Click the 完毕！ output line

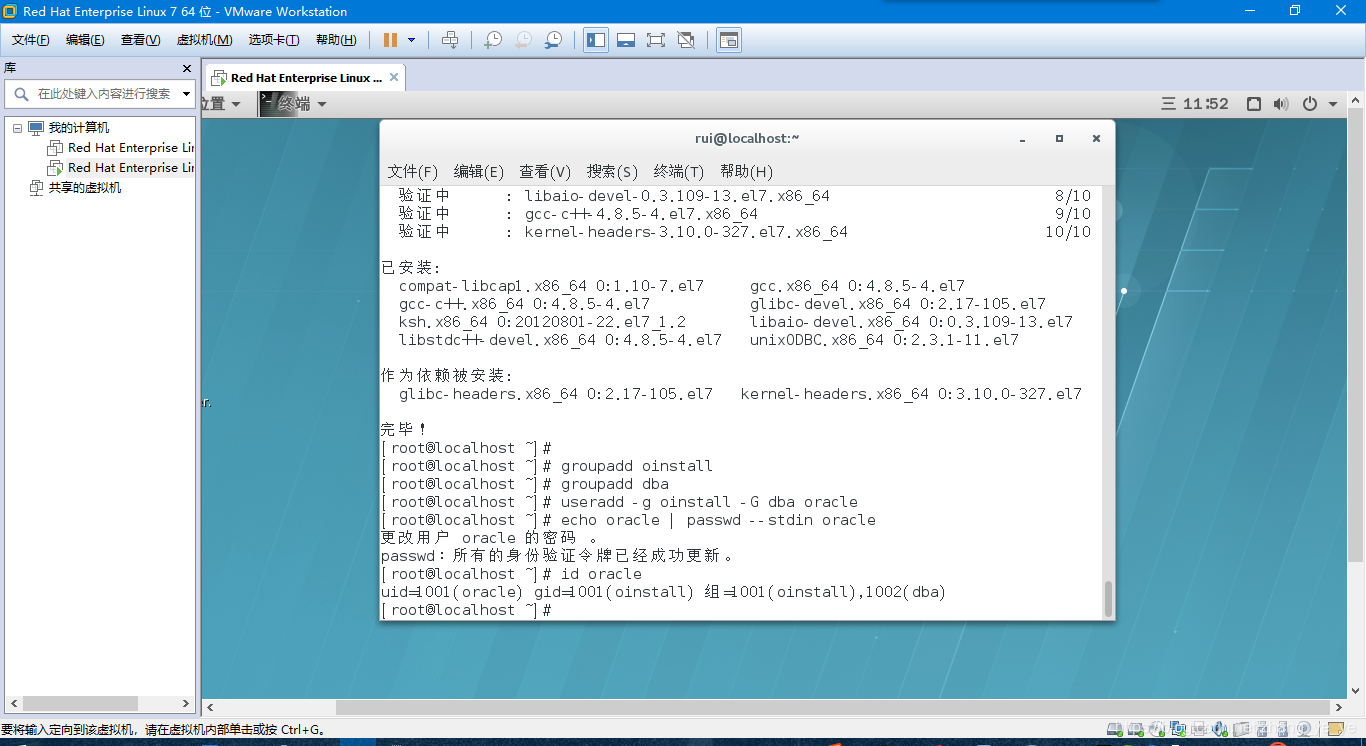[x=404, y=430]
